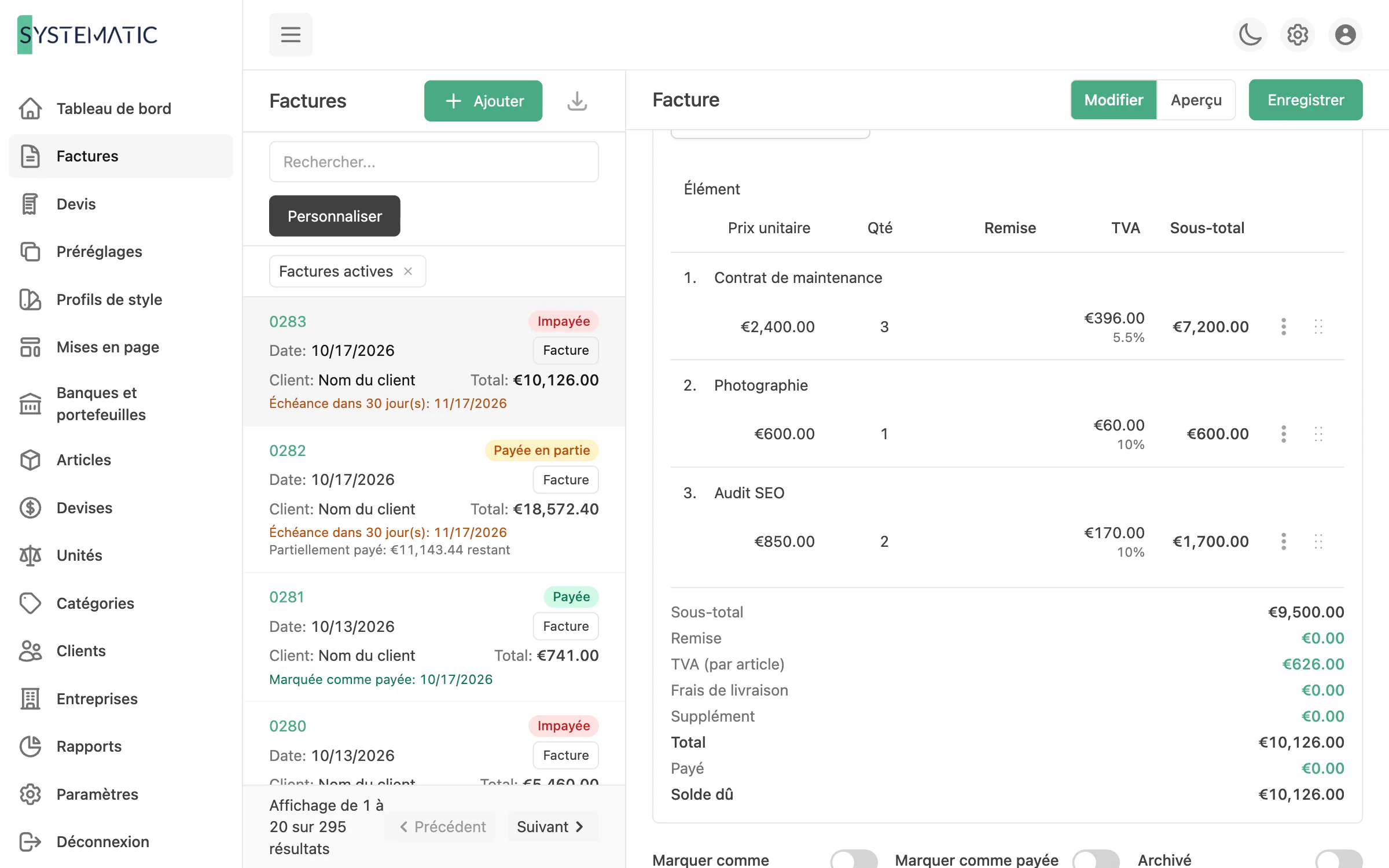1389x868 pixels.
Task: Remove the Factures actives filter
Action: coord(408,271)
